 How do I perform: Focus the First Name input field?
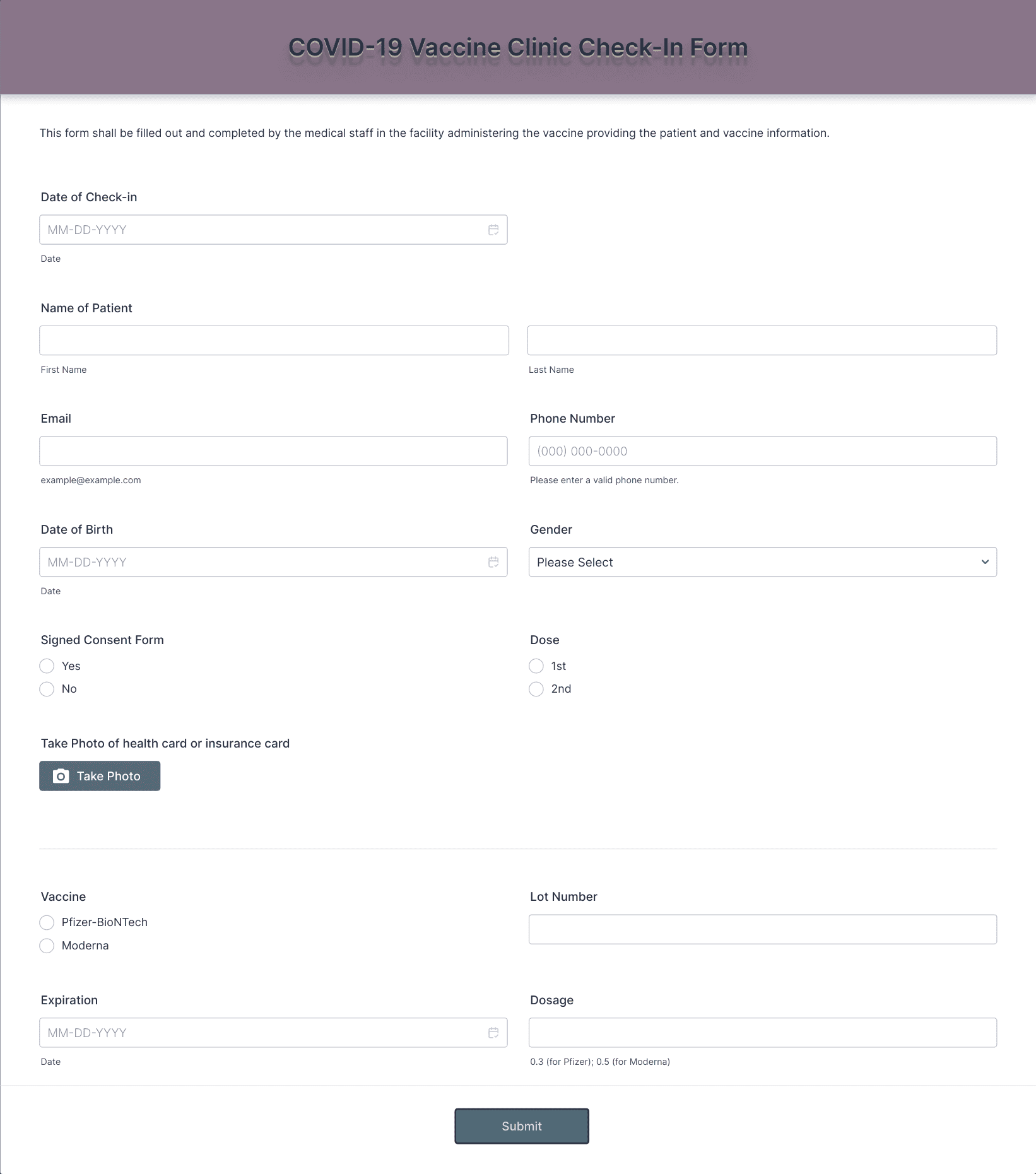[x=274, y=341]
